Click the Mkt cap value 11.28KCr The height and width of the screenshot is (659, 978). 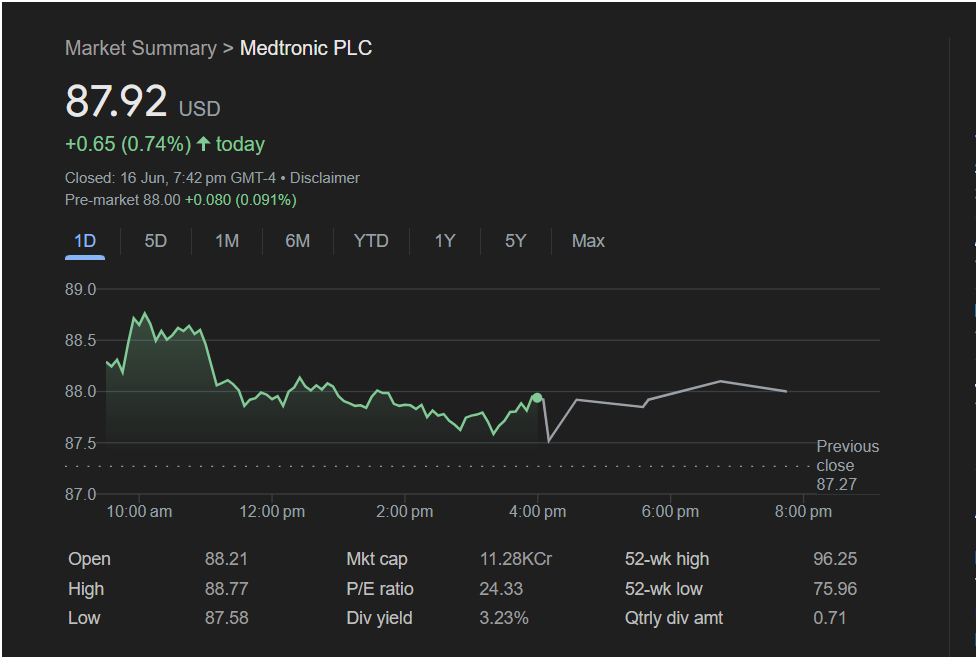516,559
